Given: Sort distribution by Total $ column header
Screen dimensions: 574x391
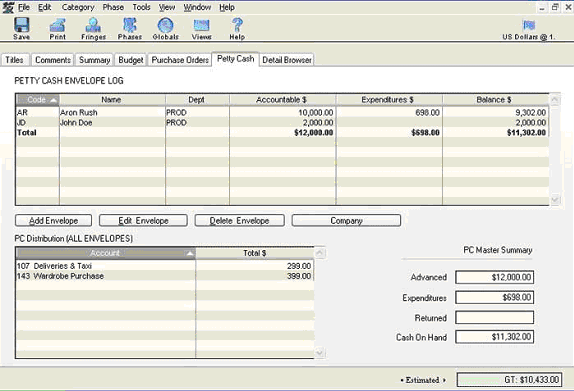Looking at the screenshot, I should pyautogui.click(x=255, y=253).
